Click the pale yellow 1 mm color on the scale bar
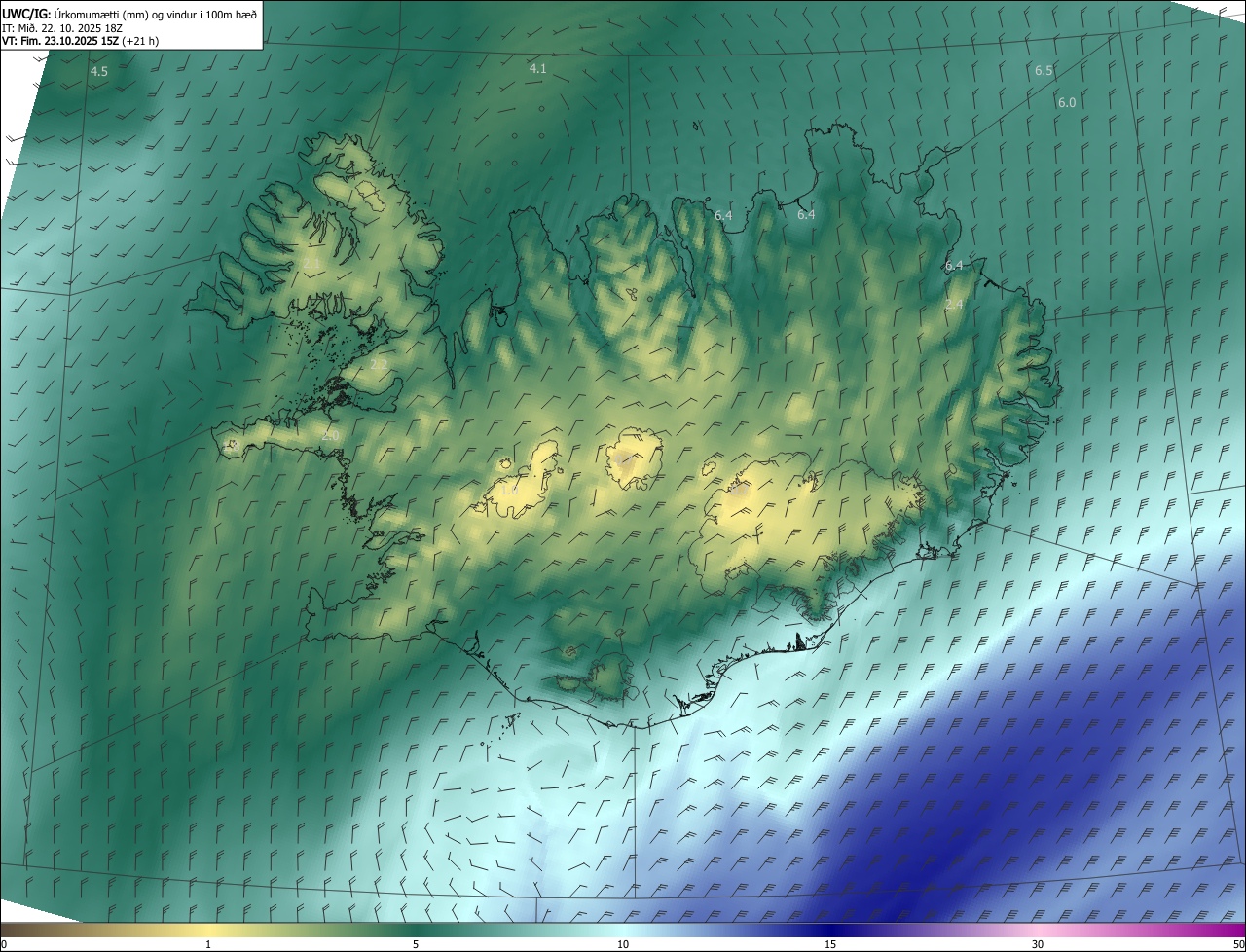This screenshot has height=952, width=1246. (208, 930)
